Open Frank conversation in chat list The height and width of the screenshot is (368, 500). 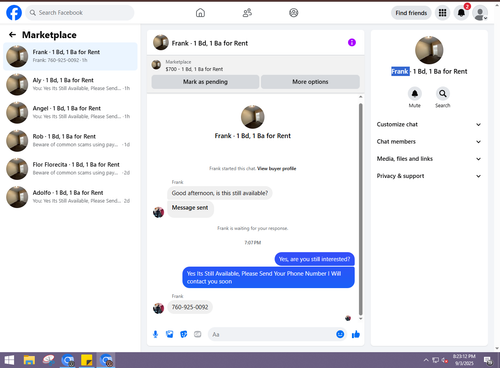coord(70,56)
